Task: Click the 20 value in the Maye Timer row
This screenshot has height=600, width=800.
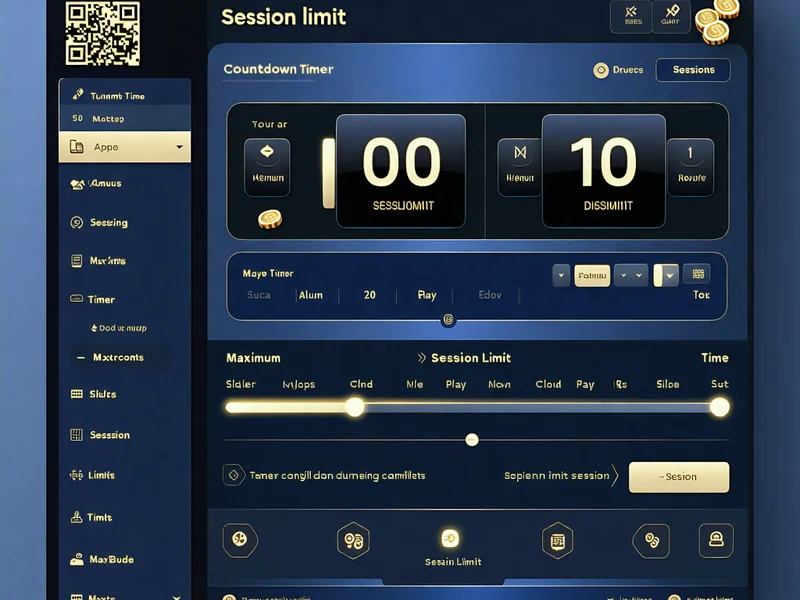Action: [369, 296]
